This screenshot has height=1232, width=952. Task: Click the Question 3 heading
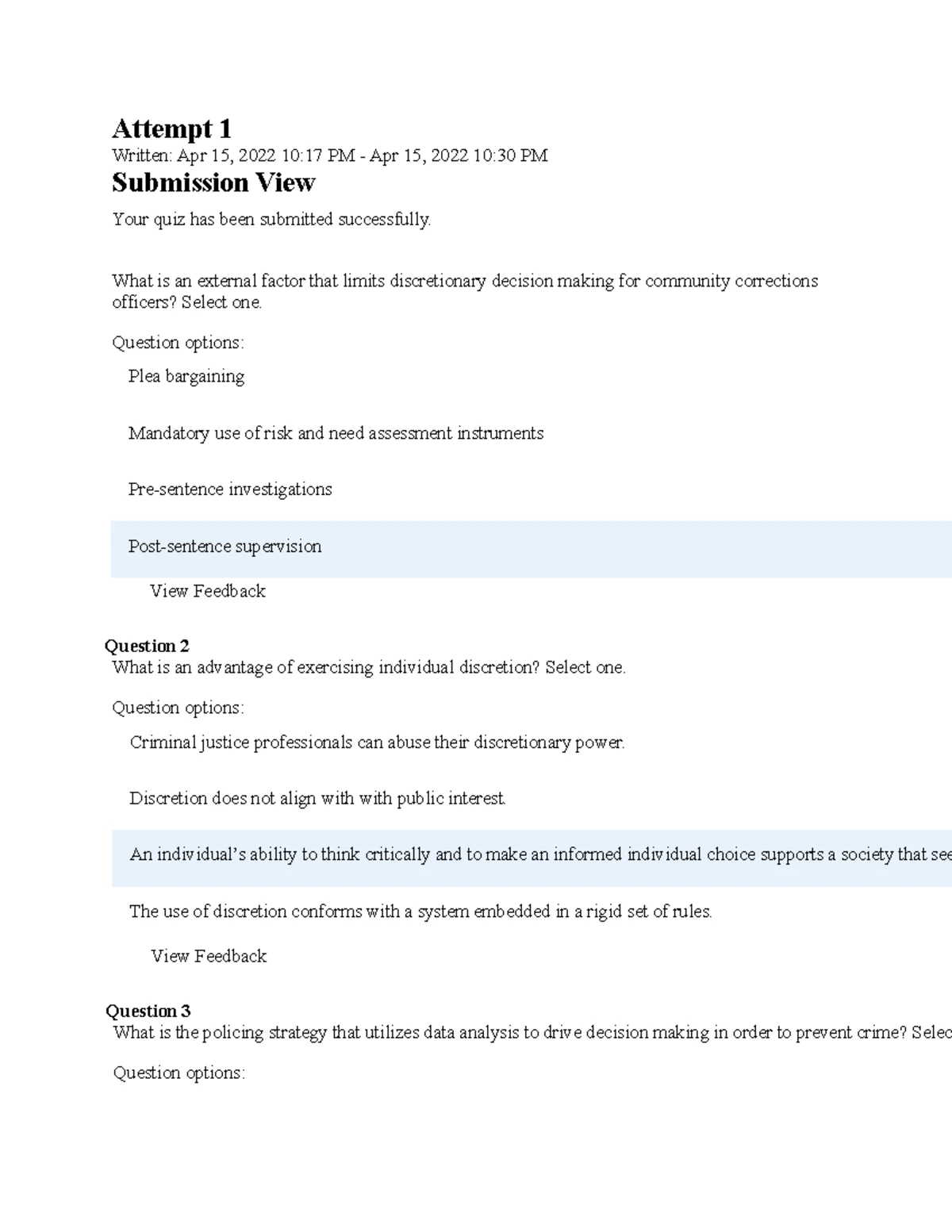[x=148, y=1011]
